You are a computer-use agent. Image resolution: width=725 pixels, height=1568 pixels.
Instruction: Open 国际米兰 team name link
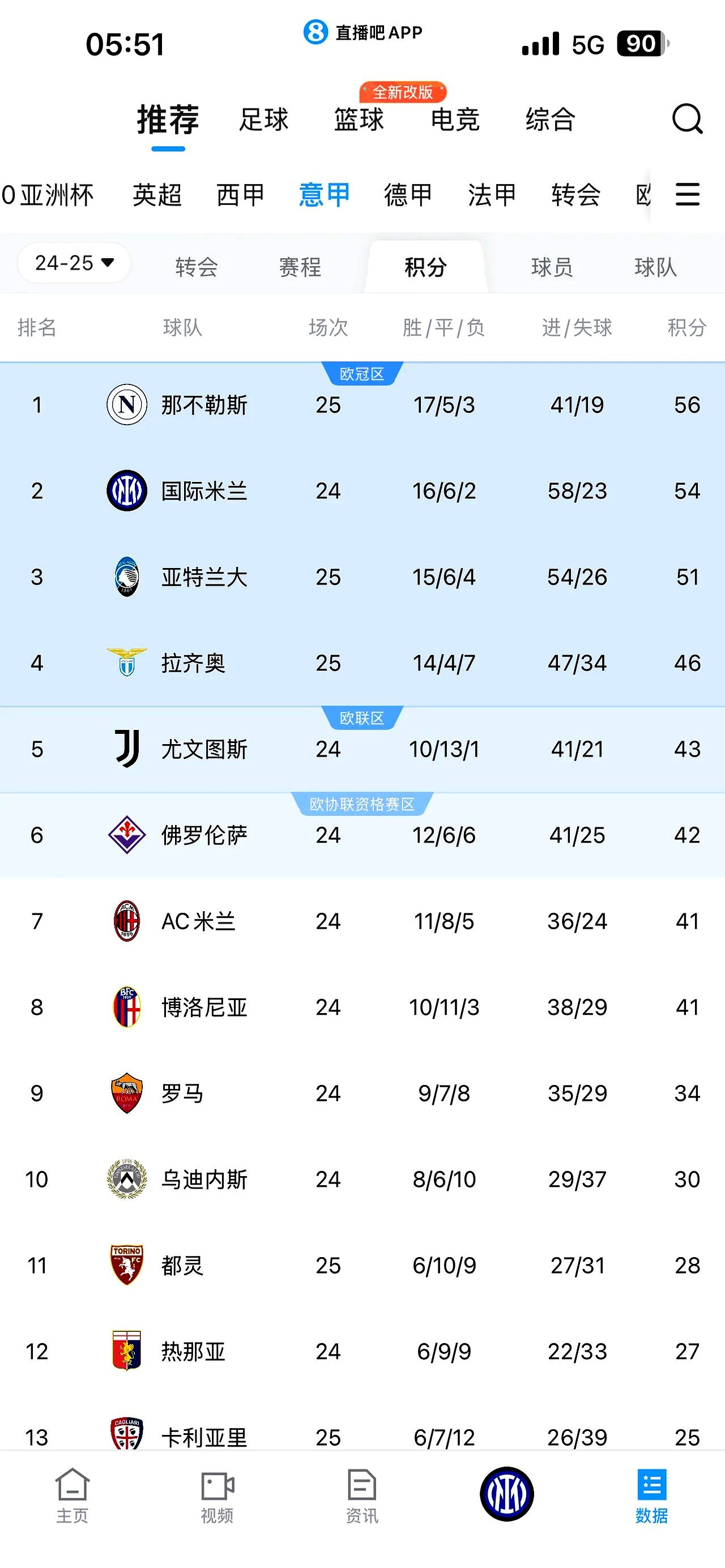click(204, 491)
